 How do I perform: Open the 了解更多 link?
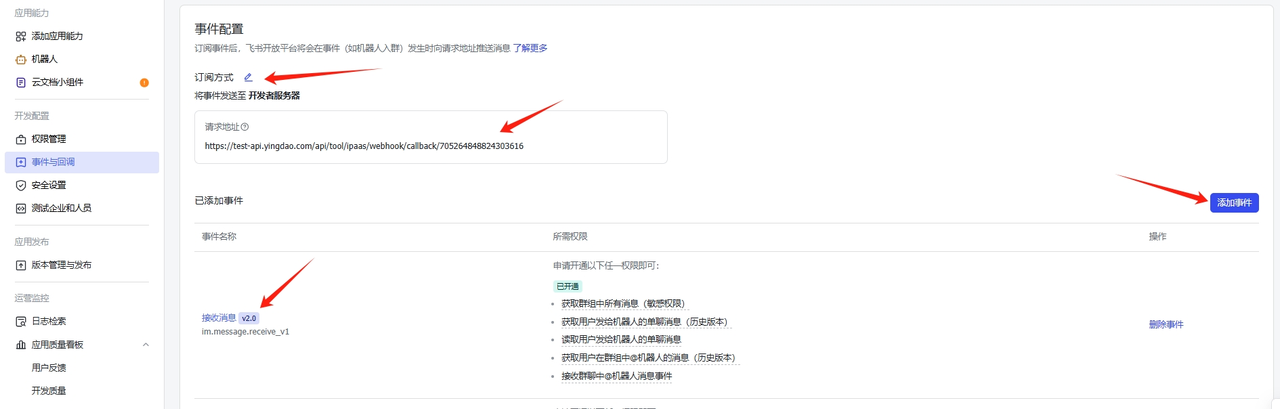pyautogui.click(x=530, y=48)
